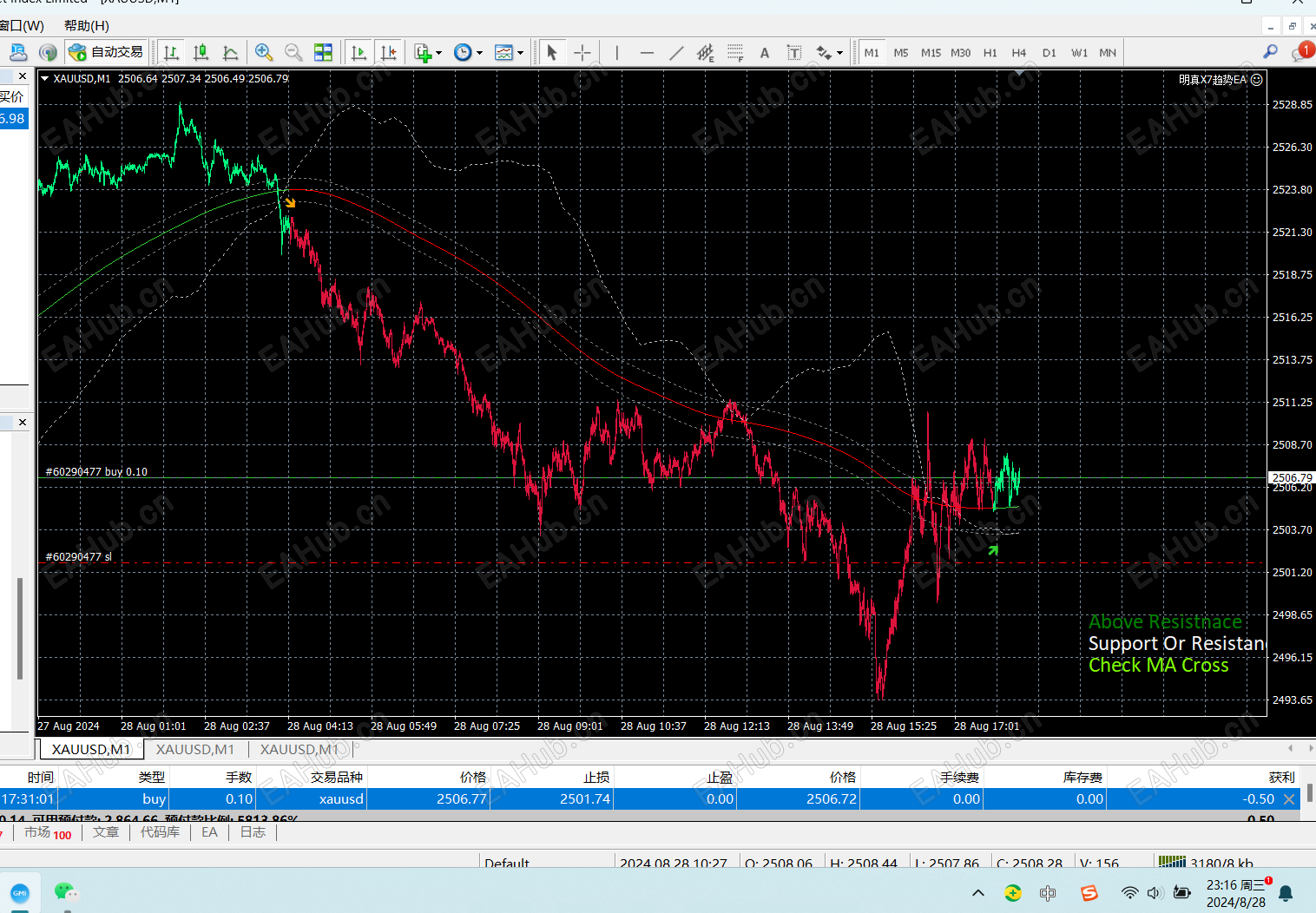Viewport: 1316px width, 913px height.
Task: Switch to H1 timeframe
Action: click(990, 53)
